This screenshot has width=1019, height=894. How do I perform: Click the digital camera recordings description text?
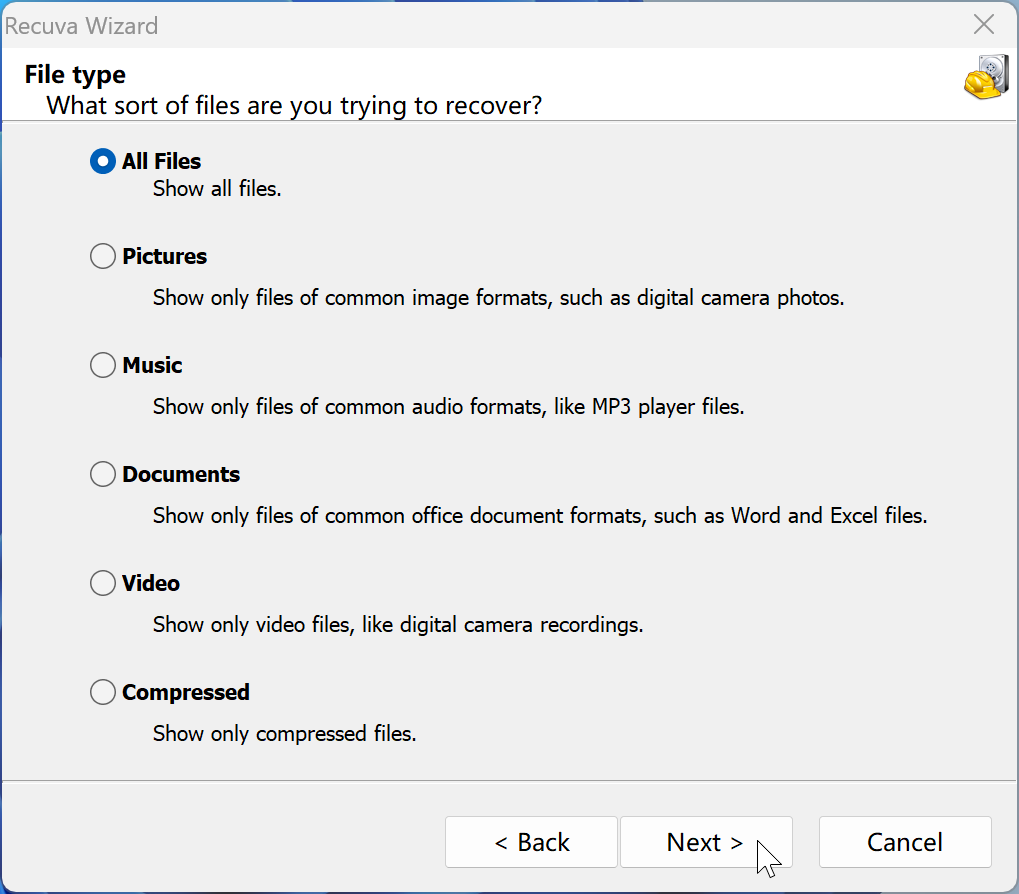(x=397, y=625)
